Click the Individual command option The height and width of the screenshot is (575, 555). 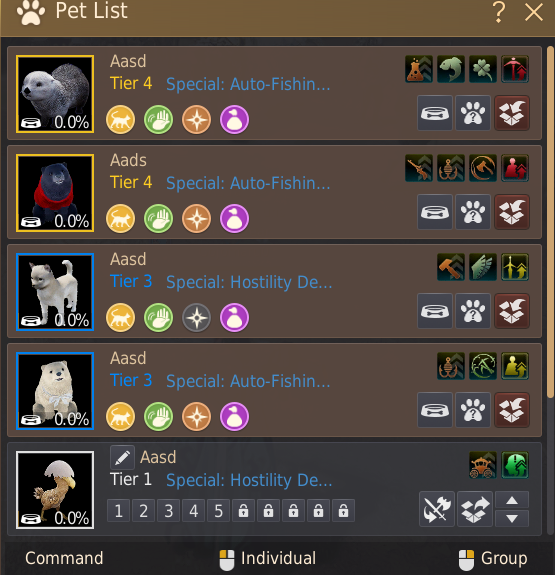point(267,559)
